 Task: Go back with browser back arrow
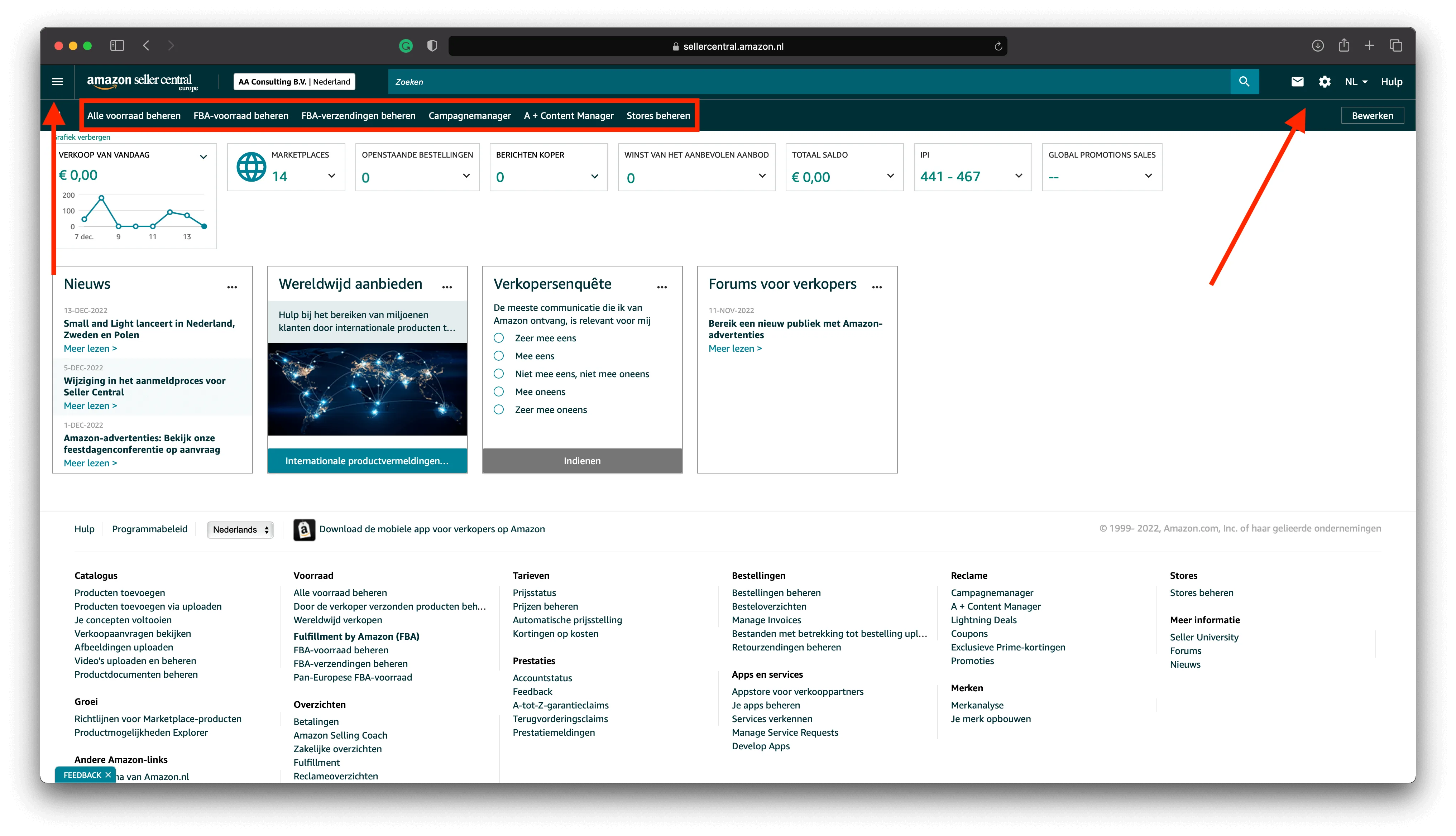[x=147, y=45]
